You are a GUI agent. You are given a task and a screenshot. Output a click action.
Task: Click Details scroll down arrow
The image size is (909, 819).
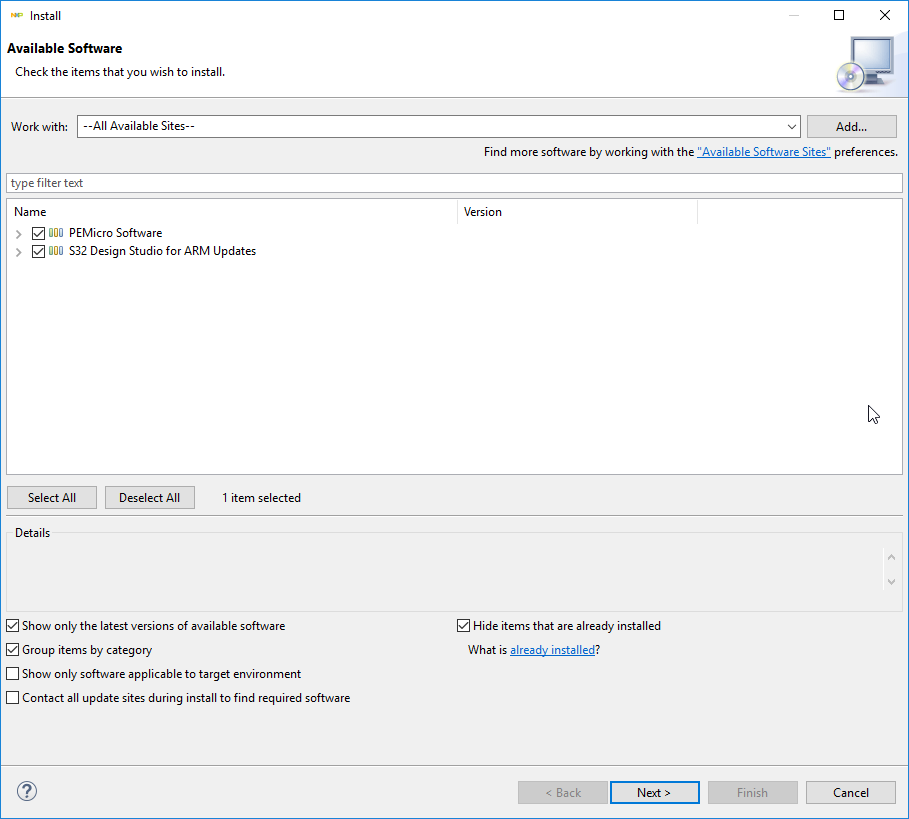click(x=892, y=581)
